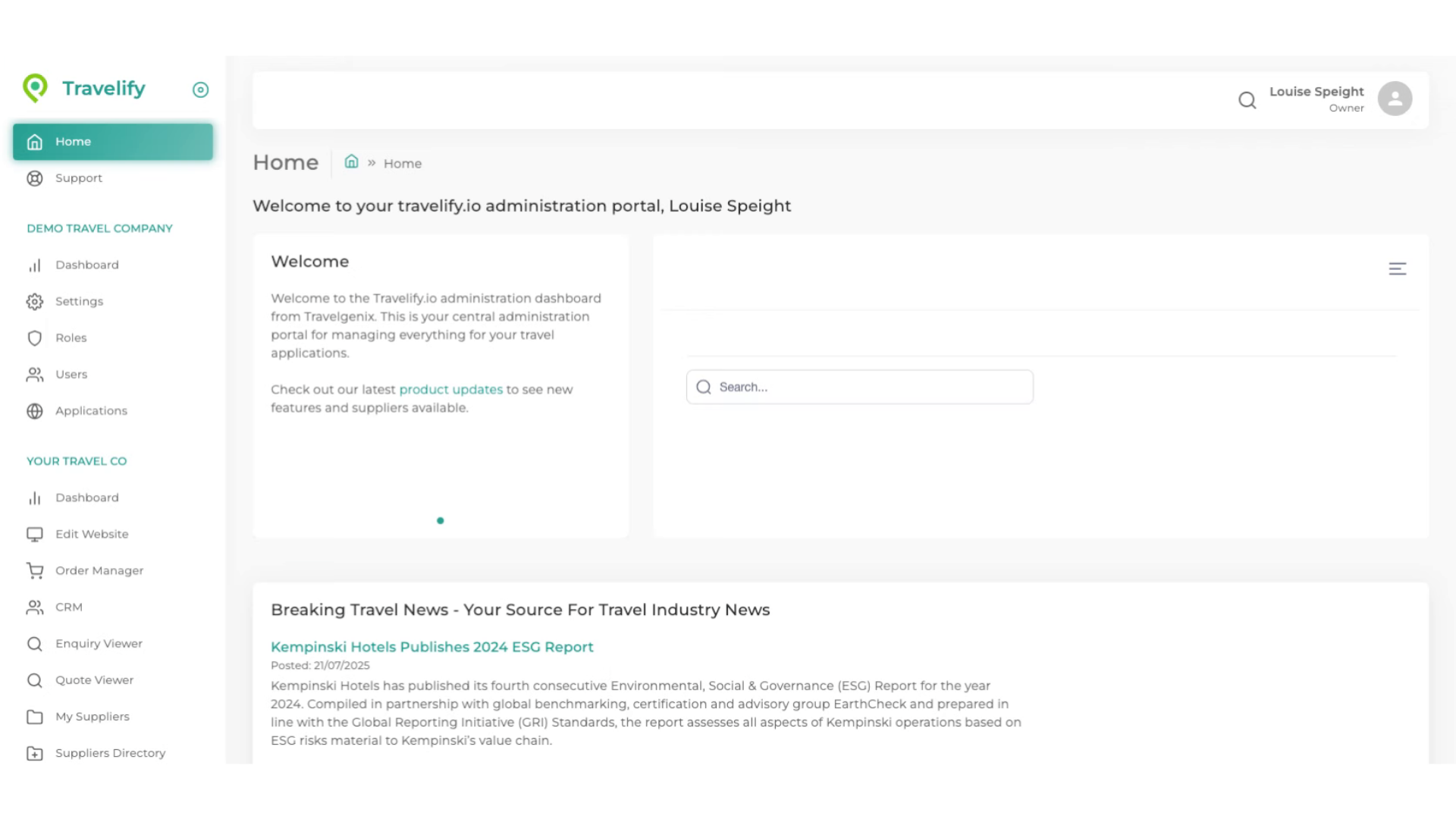
Task: Open the product updates link
Action: [x=450, y=390]
